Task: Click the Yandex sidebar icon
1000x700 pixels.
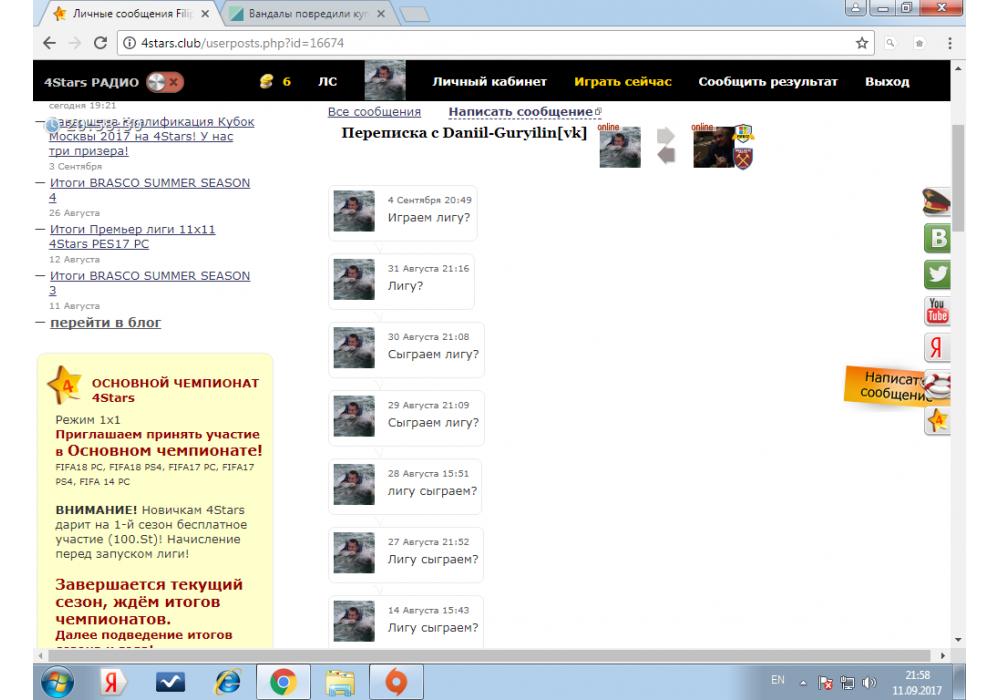Action: 937,348
